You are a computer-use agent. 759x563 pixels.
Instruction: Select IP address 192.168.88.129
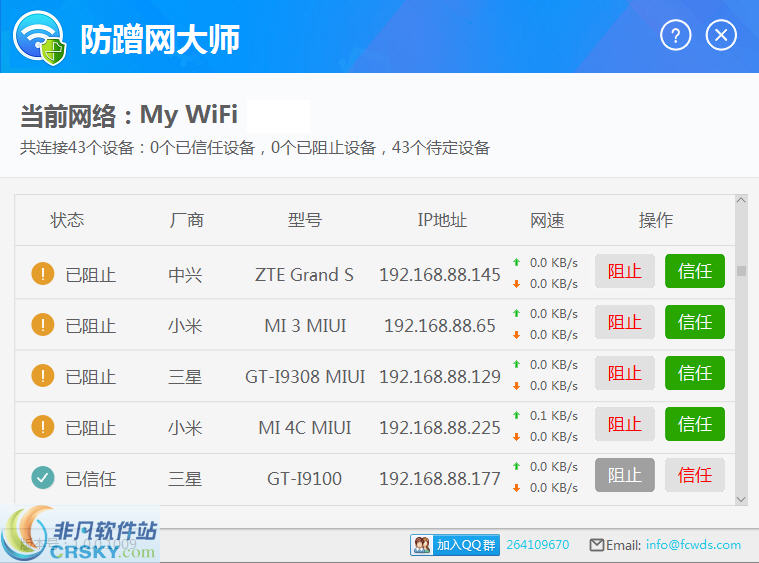(440, 377)
